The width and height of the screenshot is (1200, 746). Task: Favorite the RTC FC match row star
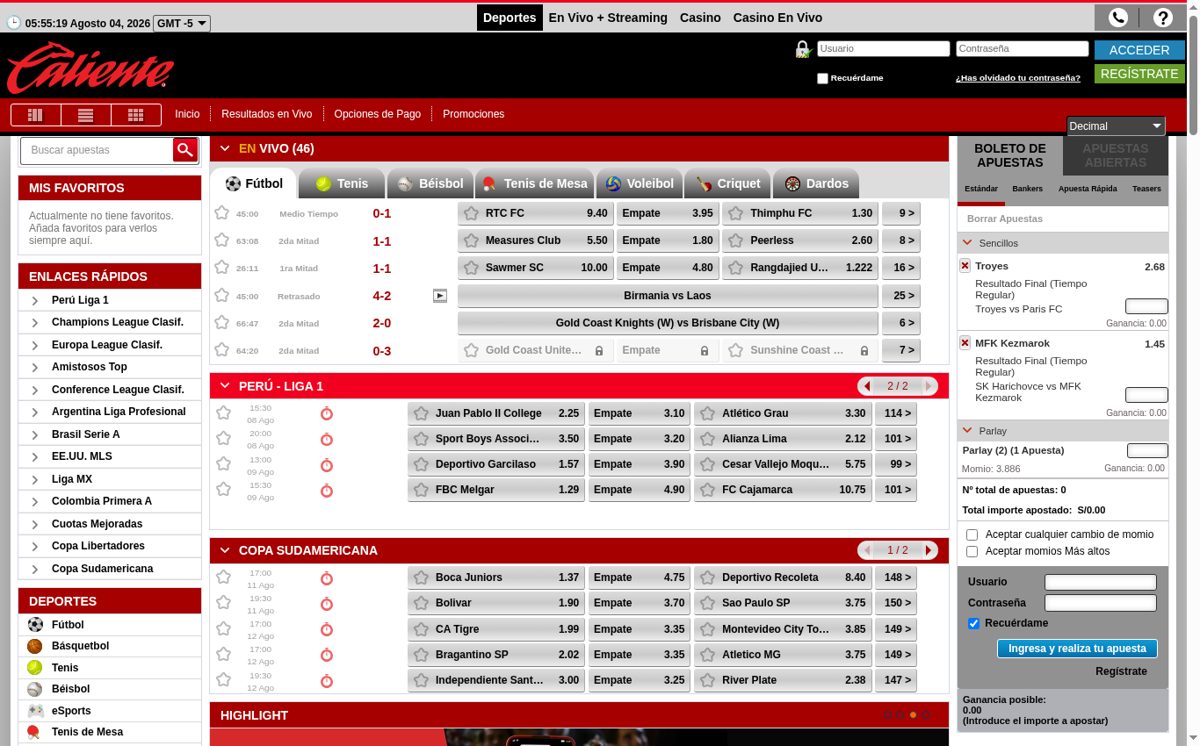pyautogui.click(x=222, y=213)
